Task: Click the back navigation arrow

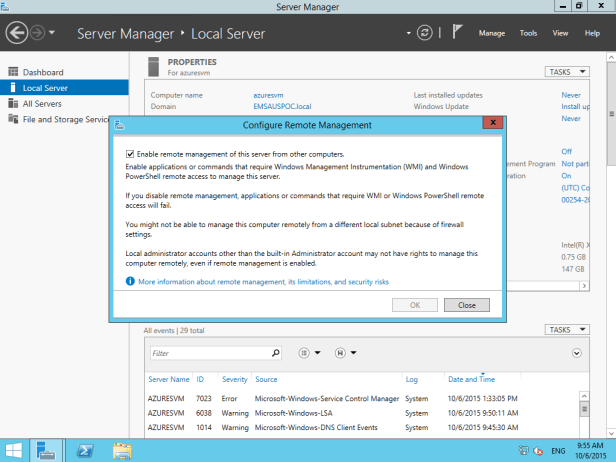Action: [17, 33]
